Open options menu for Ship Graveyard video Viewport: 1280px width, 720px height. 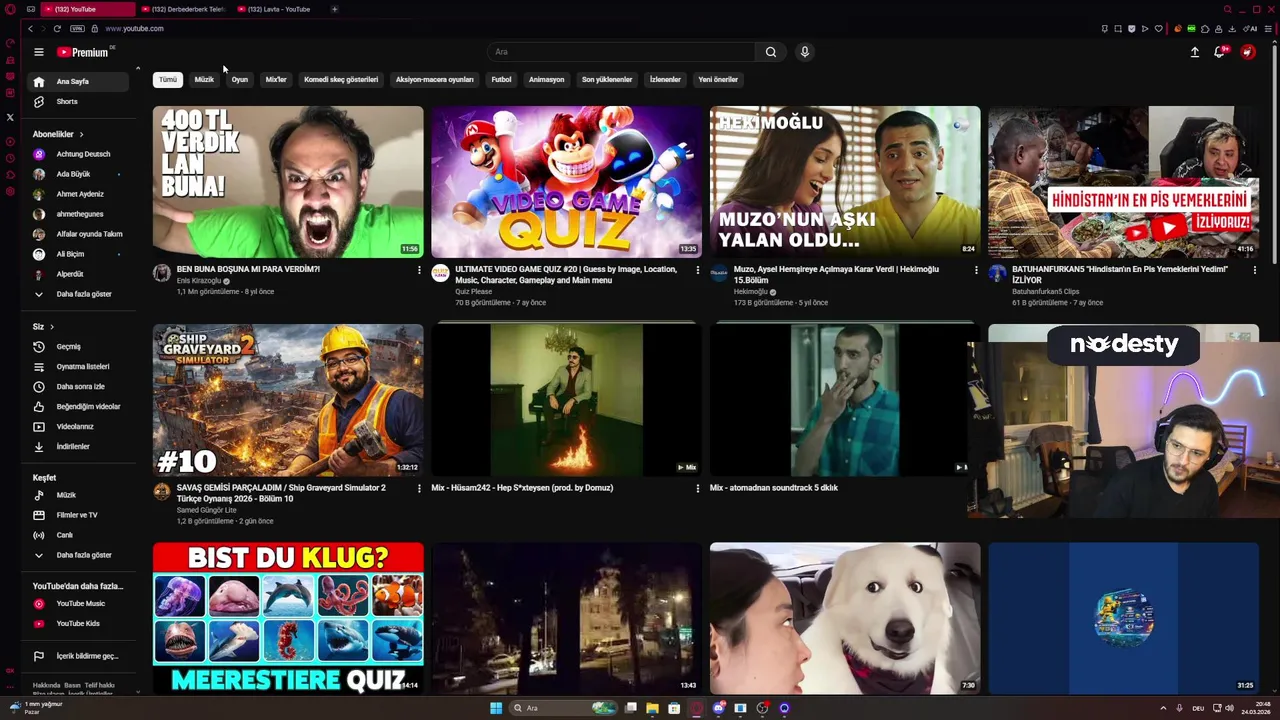(x=419, y=488)
